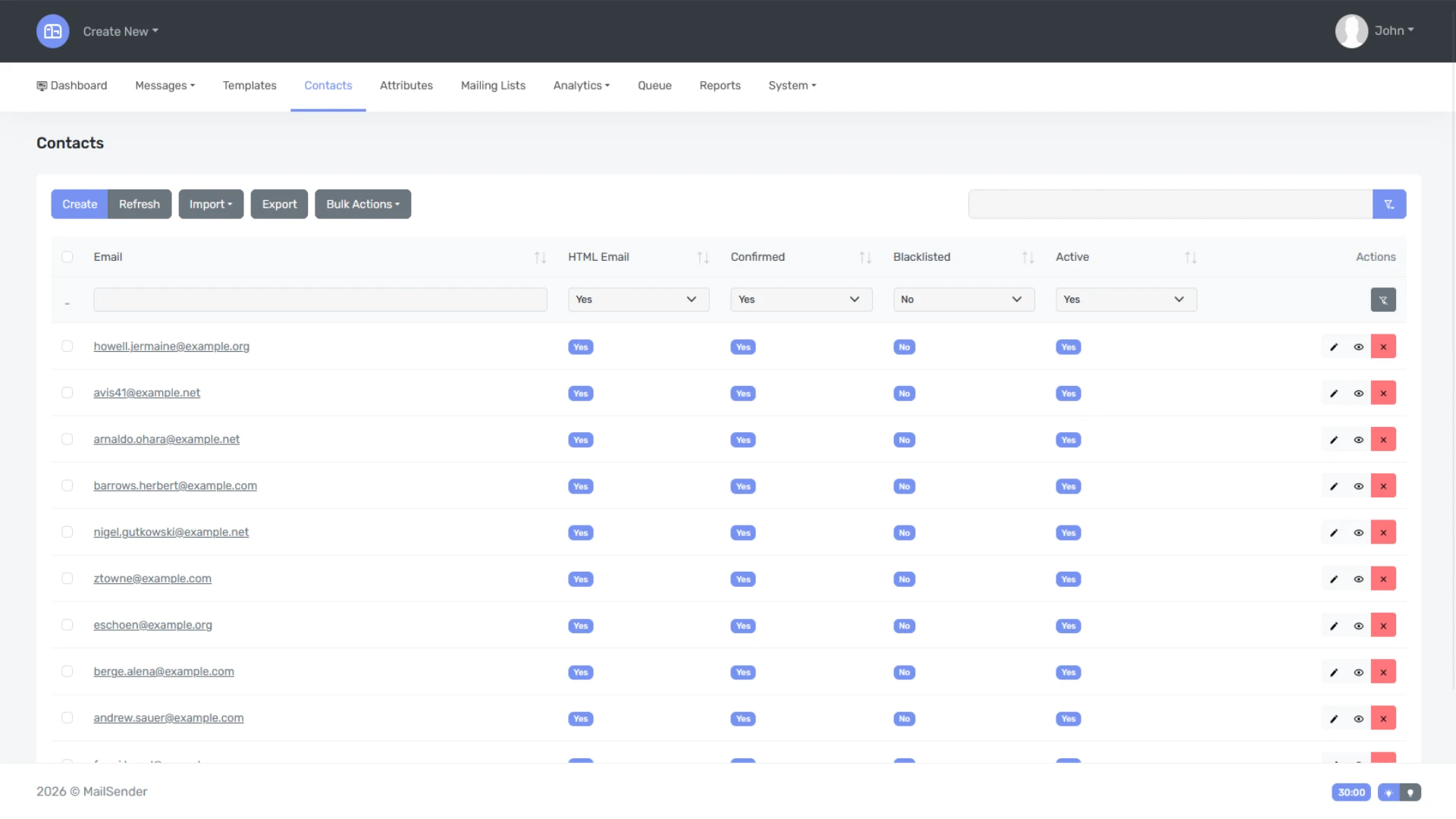
Task: Delete contact ztowne@example.com
Action: pos(1382,579)
